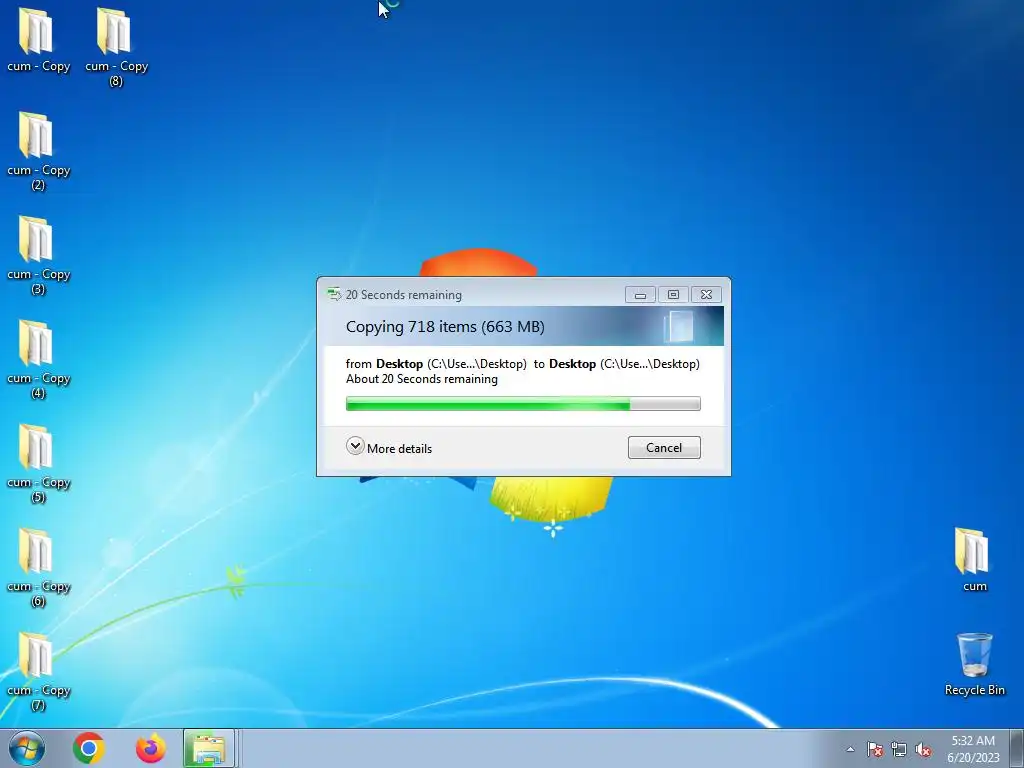
Task: Click the file copy taskbar button
Action: (208, 748)
